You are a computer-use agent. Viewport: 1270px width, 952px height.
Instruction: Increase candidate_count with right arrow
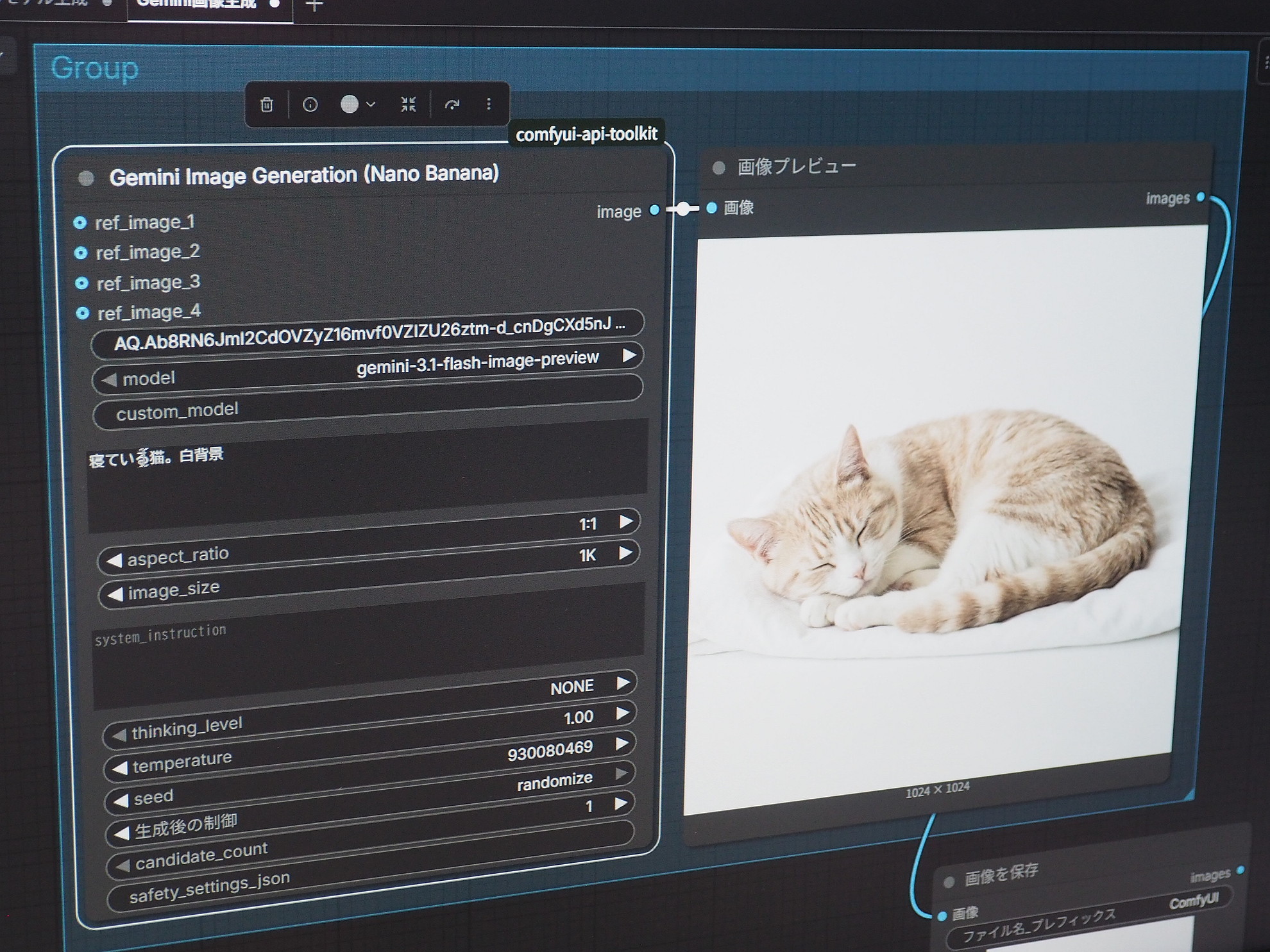[x=620, y=803]
